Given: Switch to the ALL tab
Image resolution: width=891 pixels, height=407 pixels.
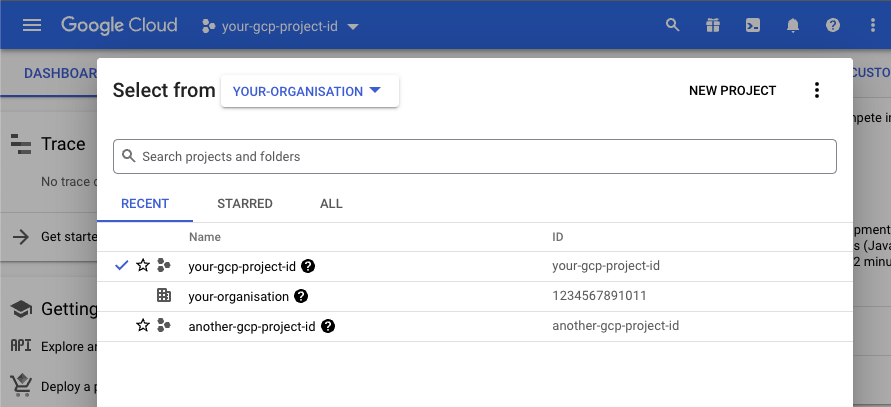Looking at the screenshot, I should (331, 204).
